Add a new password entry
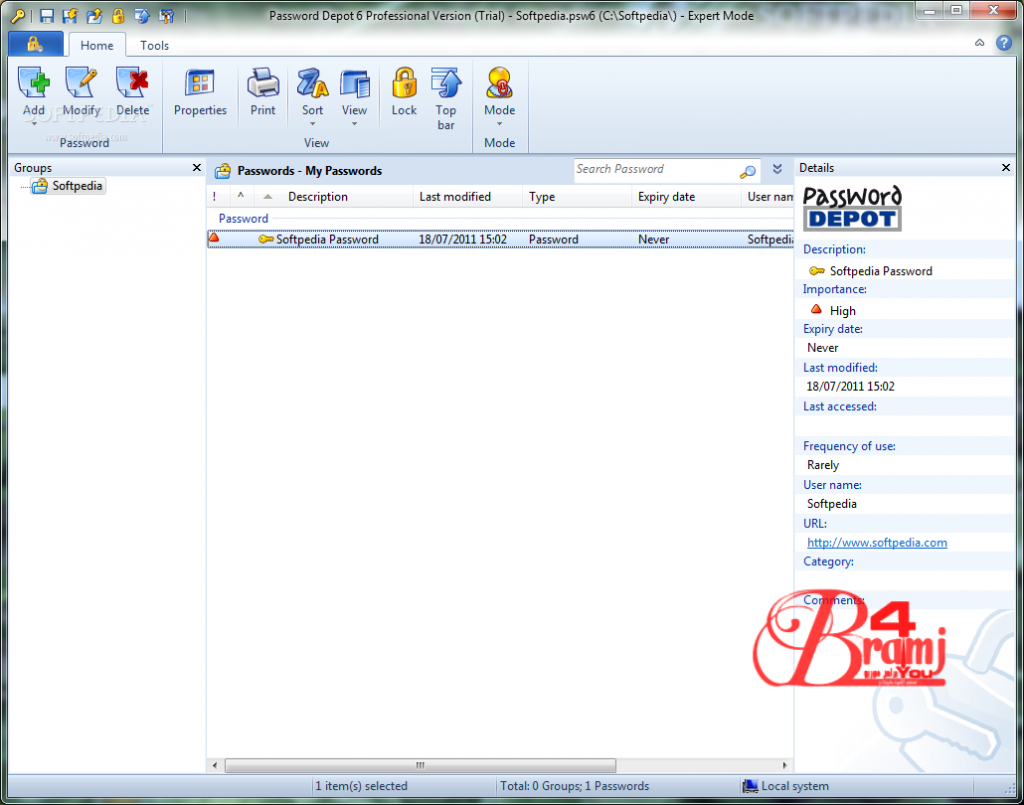This screenshot has height=805, width=1024. [34, 92]
